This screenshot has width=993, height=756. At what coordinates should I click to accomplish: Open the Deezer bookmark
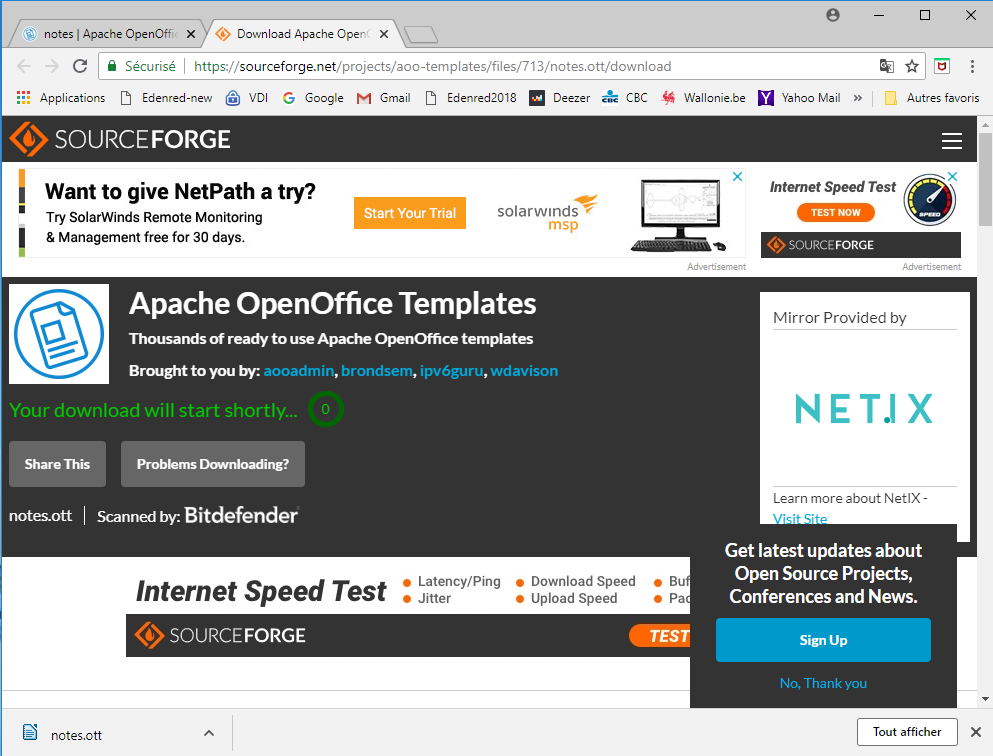click(560, 98)
